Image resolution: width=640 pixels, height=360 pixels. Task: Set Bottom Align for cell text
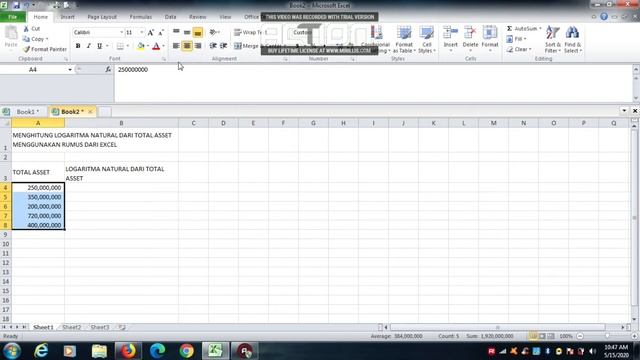[x=198, y=32]
